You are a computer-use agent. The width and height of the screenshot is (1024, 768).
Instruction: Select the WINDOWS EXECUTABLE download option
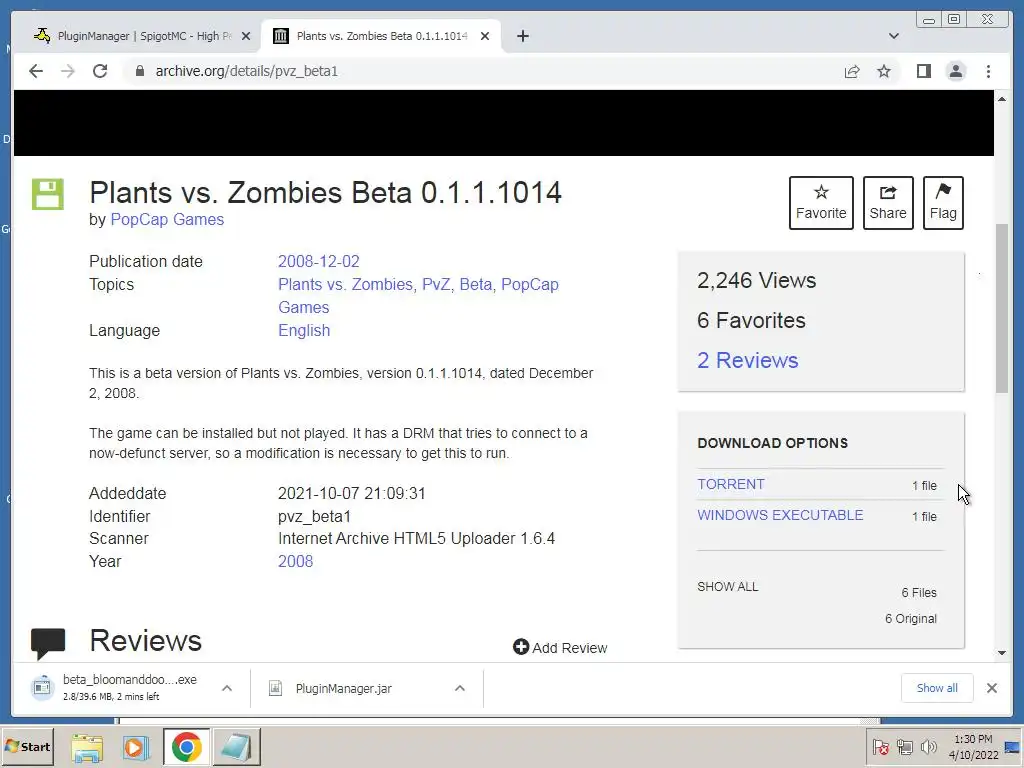pyautogui.click(x=780, y=515)
